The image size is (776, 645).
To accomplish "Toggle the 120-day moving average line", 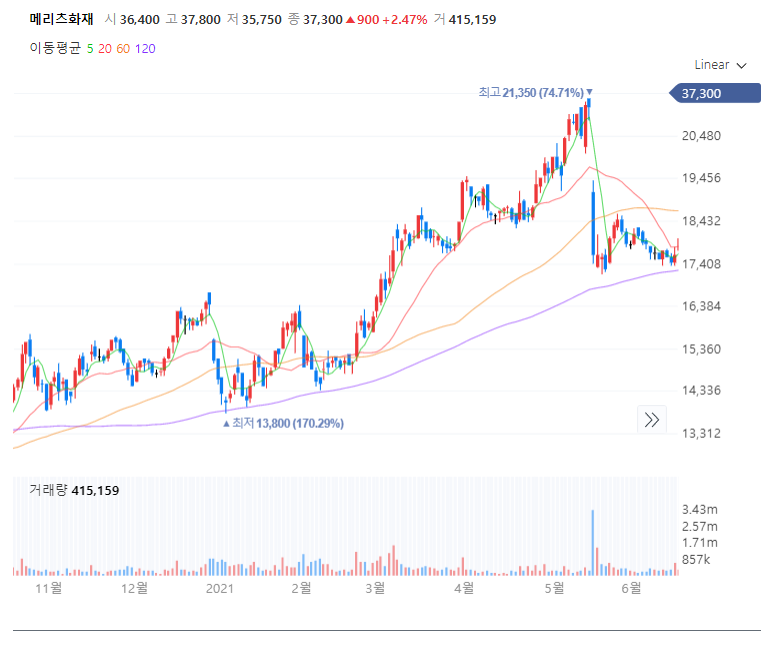I will coord(145,49).
